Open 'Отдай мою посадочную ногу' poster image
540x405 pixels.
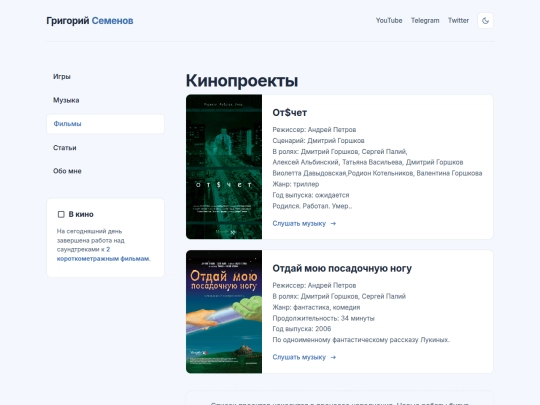(224, 312)
